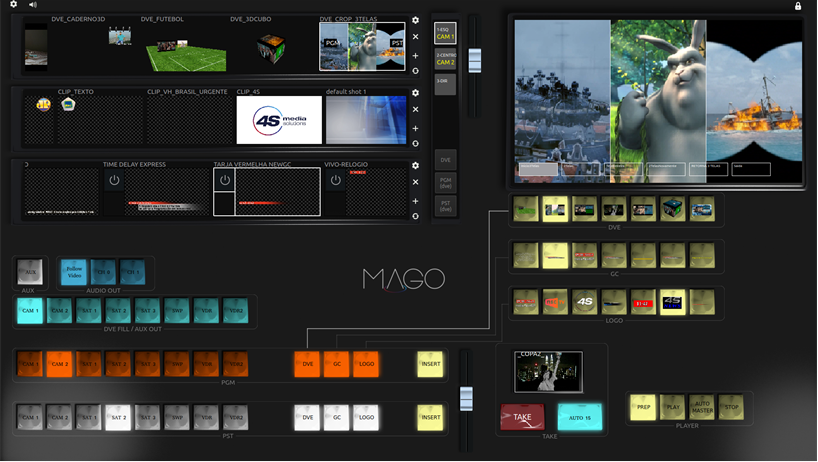Toggle the Follow Video audio out button
Viewport: 818px width, 462px height.
(x=74, y=272)
